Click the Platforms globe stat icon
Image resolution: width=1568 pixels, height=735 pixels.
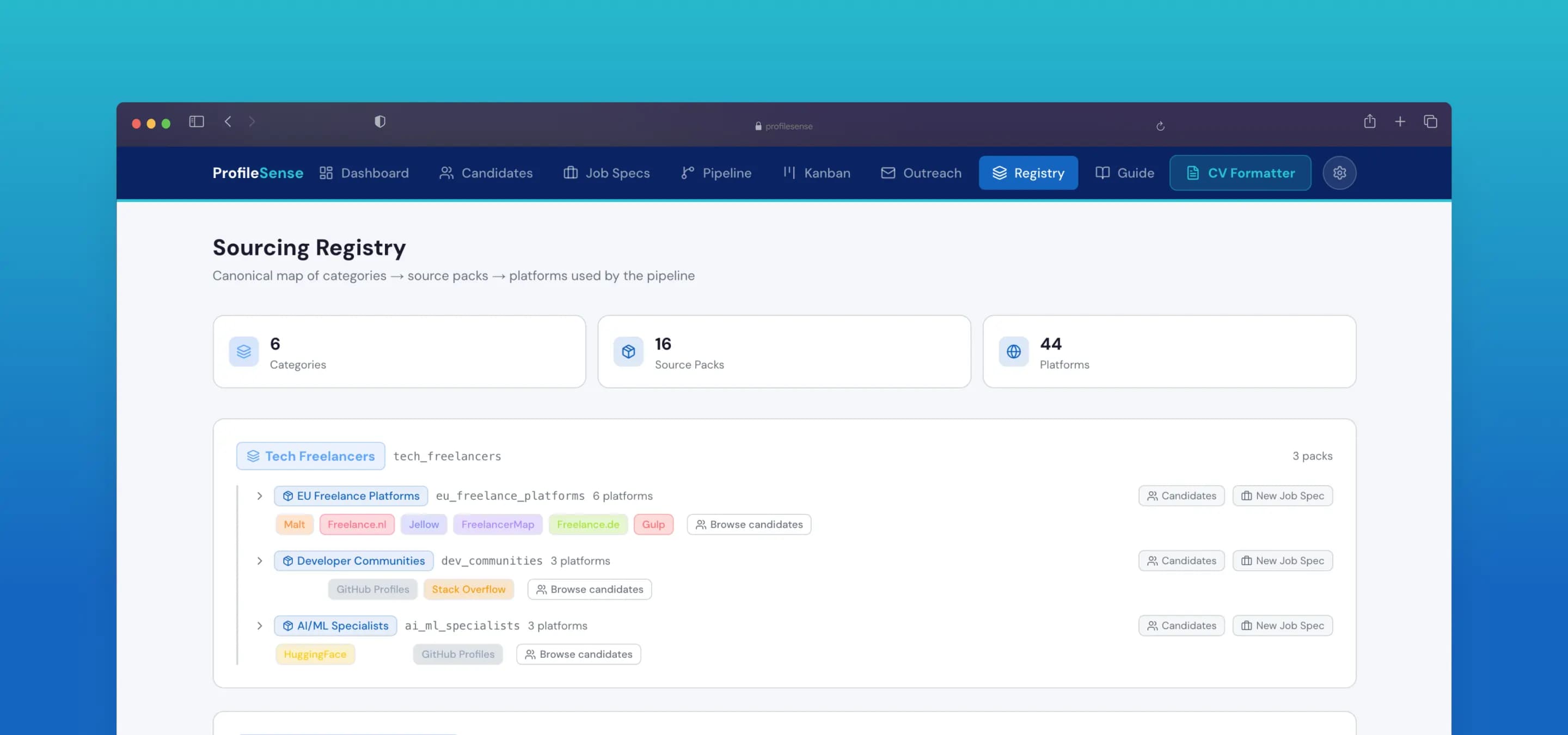1013,352
